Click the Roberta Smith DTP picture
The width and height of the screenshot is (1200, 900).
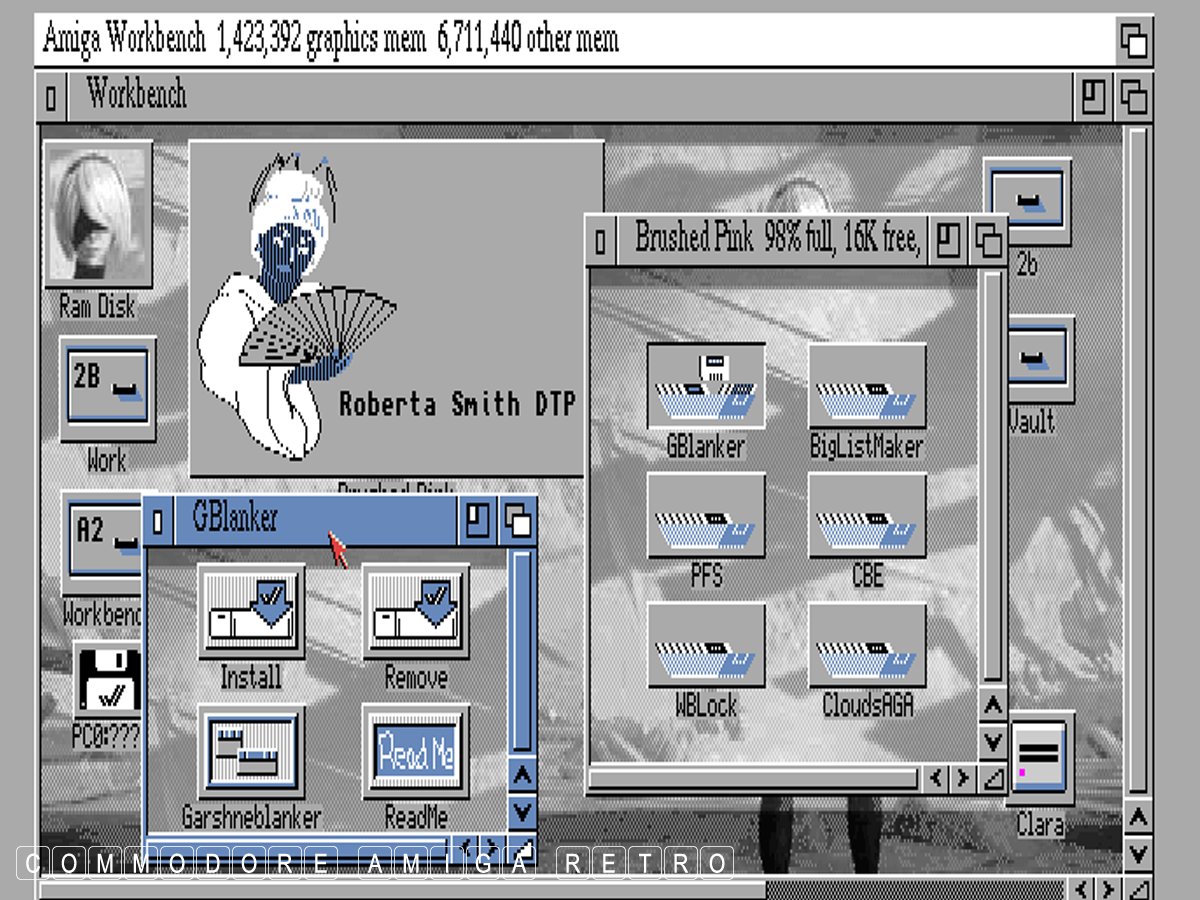click(396, 309)
